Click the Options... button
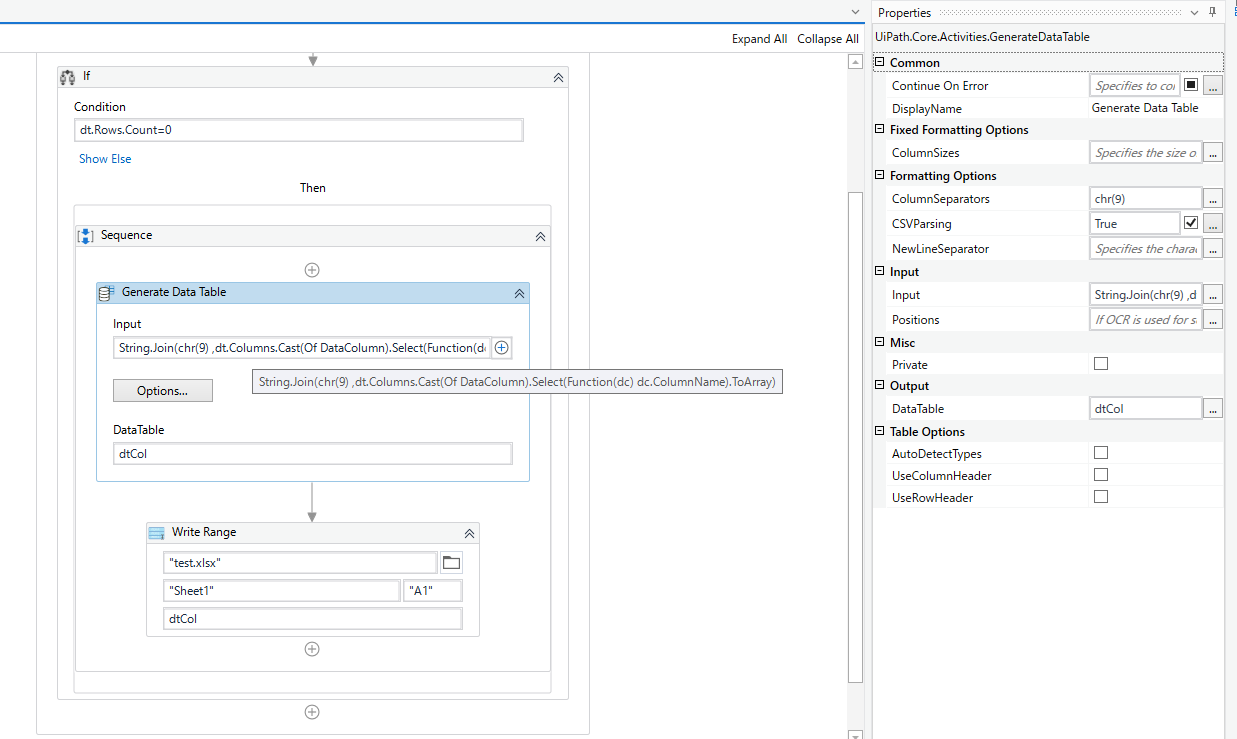This screenshot has width=1237, height=739. click(162, 390)
